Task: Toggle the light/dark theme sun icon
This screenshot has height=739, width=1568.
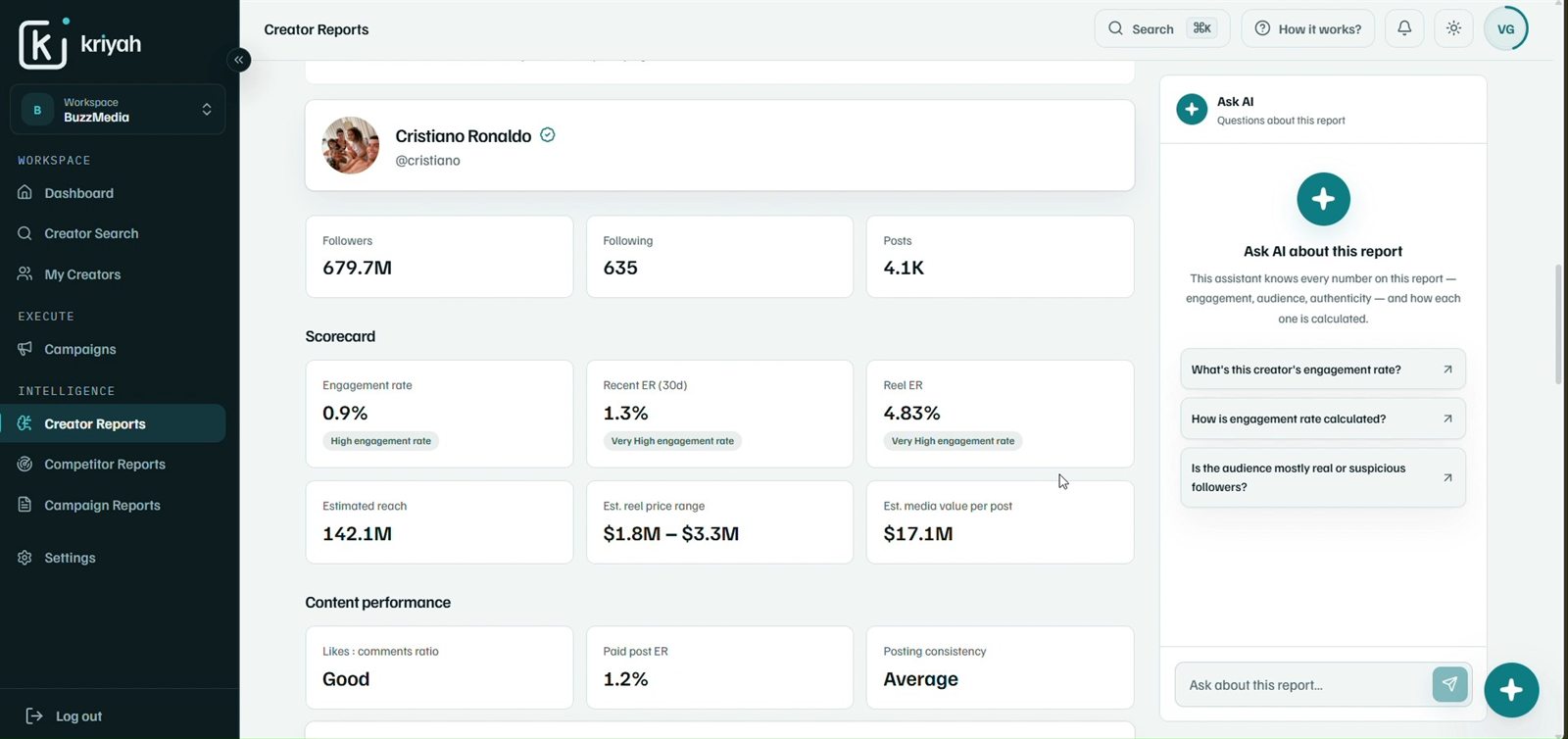Action: tap(1454, 28)
